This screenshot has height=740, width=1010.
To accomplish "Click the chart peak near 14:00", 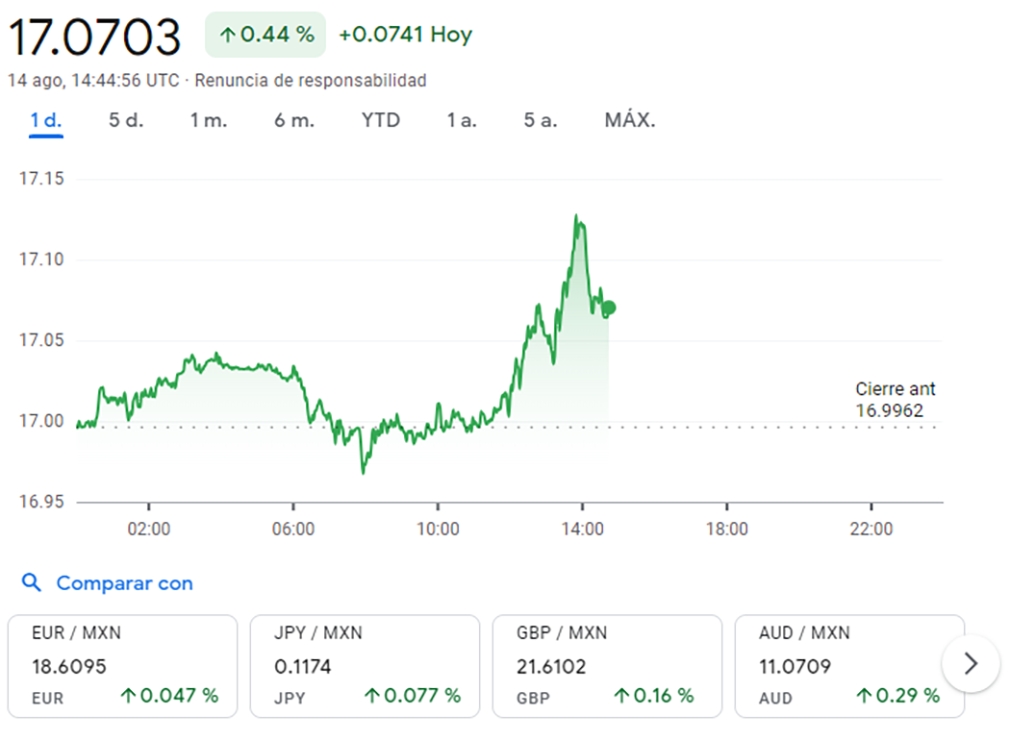I will point(577,216).
